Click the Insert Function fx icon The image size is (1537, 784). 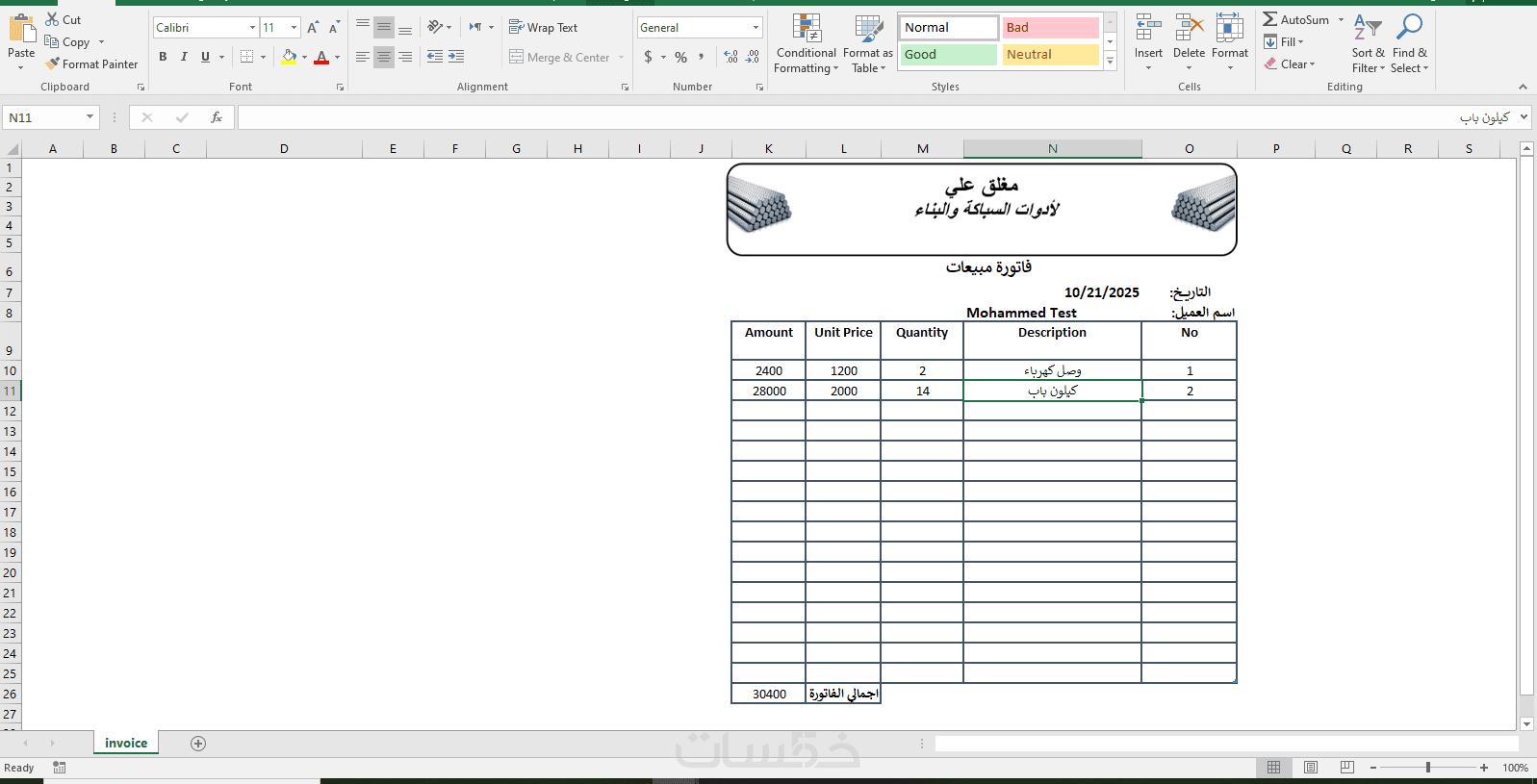pos(217,117)
